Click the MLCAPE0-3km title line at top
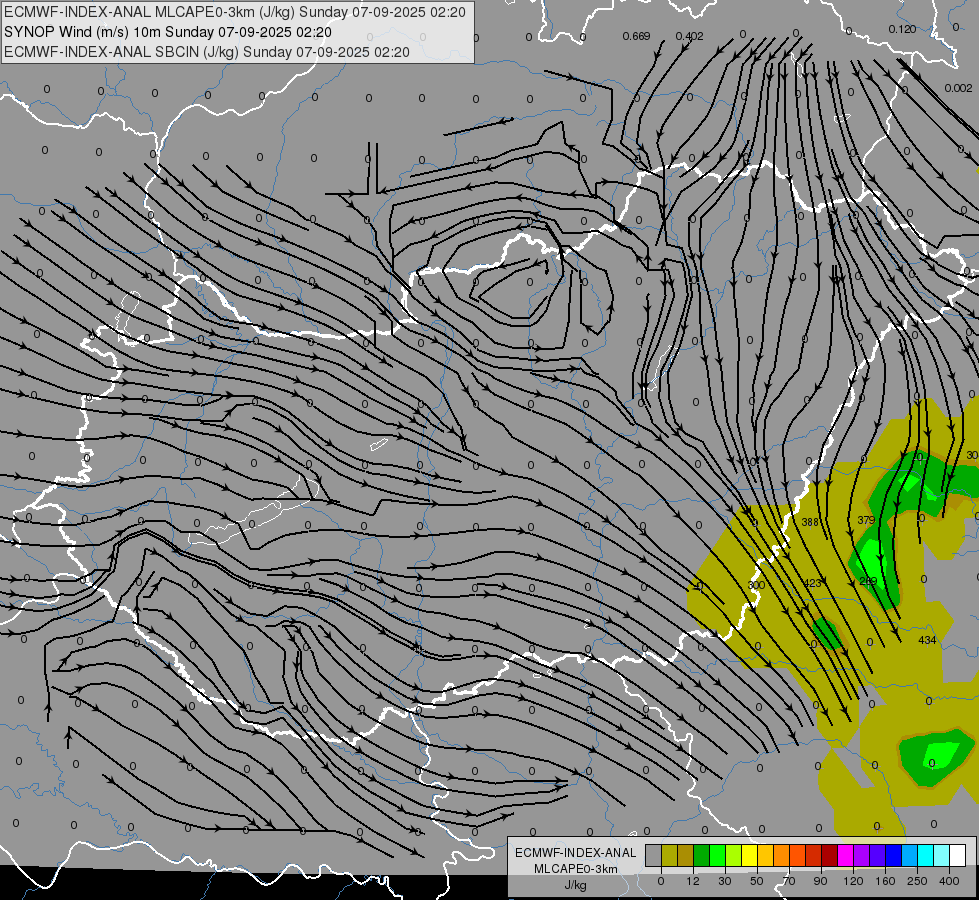Viewport: 979px width, 900px height. coord(235,12)
